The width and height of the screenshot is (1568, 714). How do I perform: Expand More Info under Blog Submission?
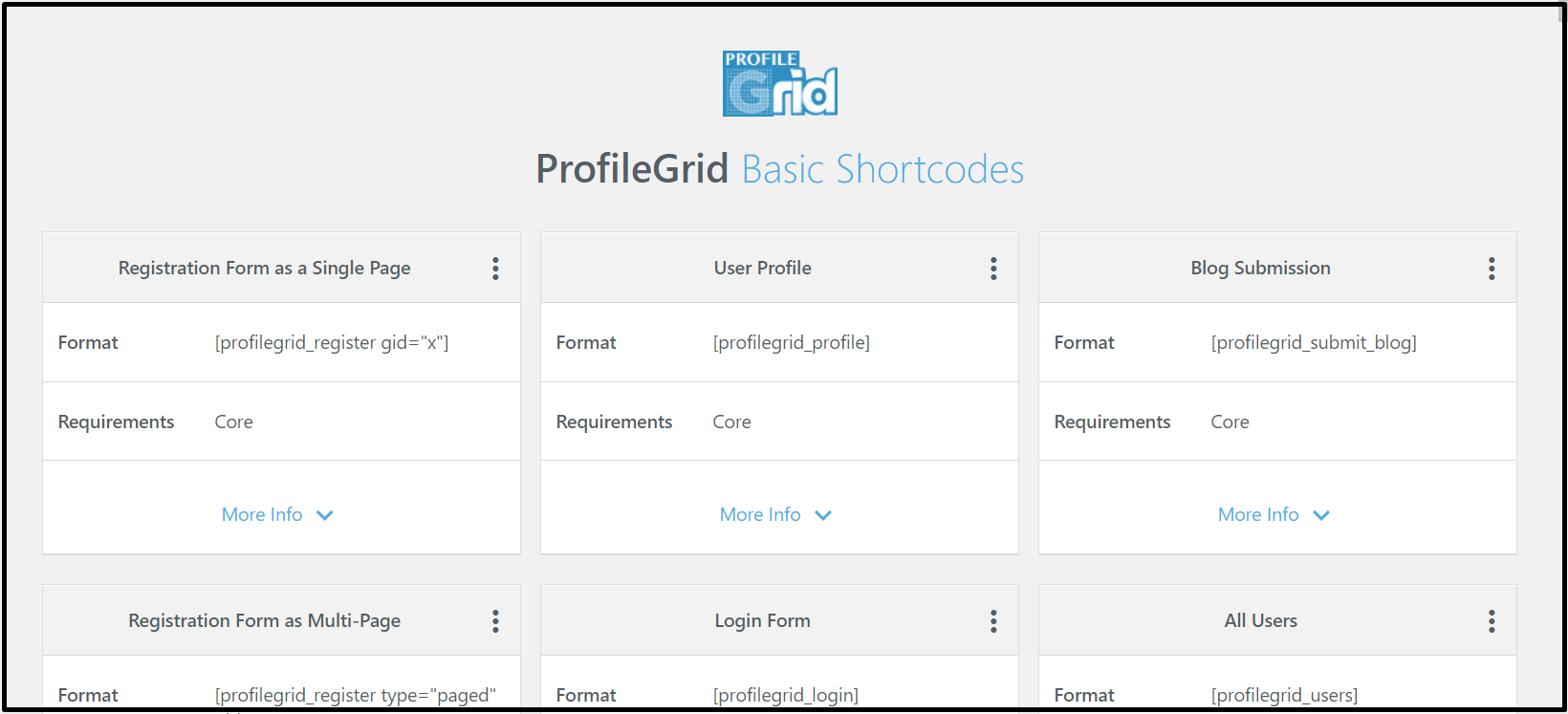(1274, 514)
